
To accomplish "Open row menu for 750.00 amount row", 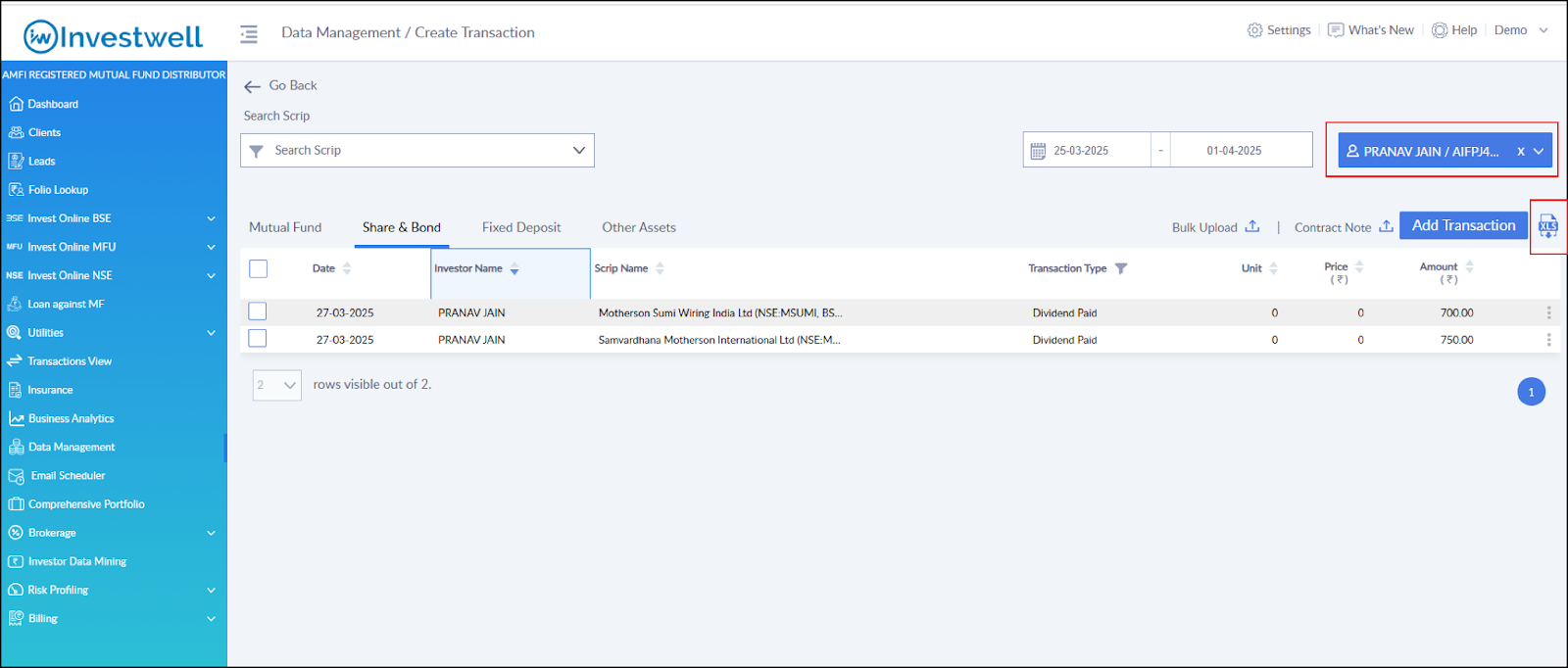I will click(x=1548, y=340).
